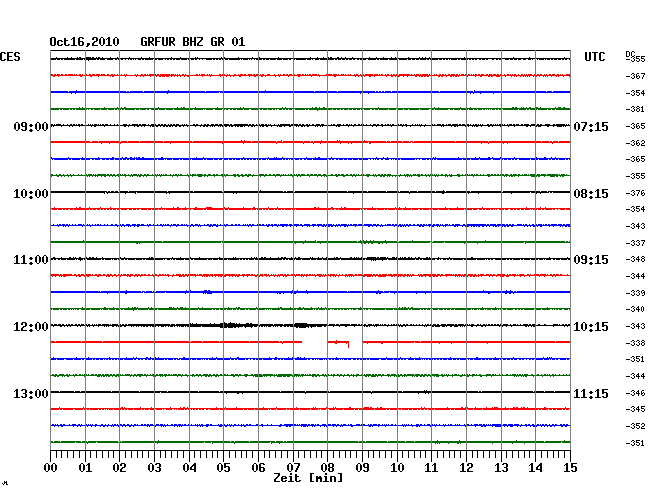650x494 pixels.
Task: Click the '08' minute tick label
Action: tap(327, 467)
